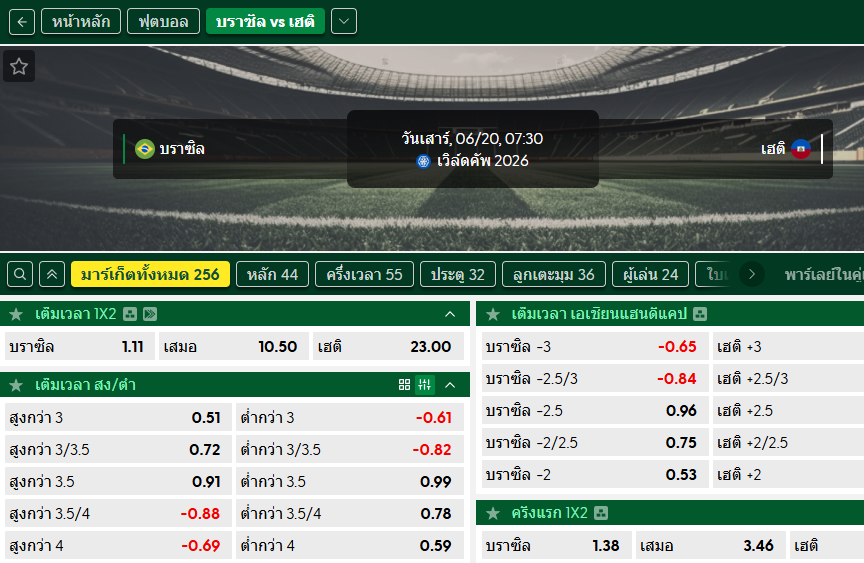Open match selector dropdown chevron
The width and height of the screenshot is (864, 563).
pyautogui.click(x=344, y=21)
